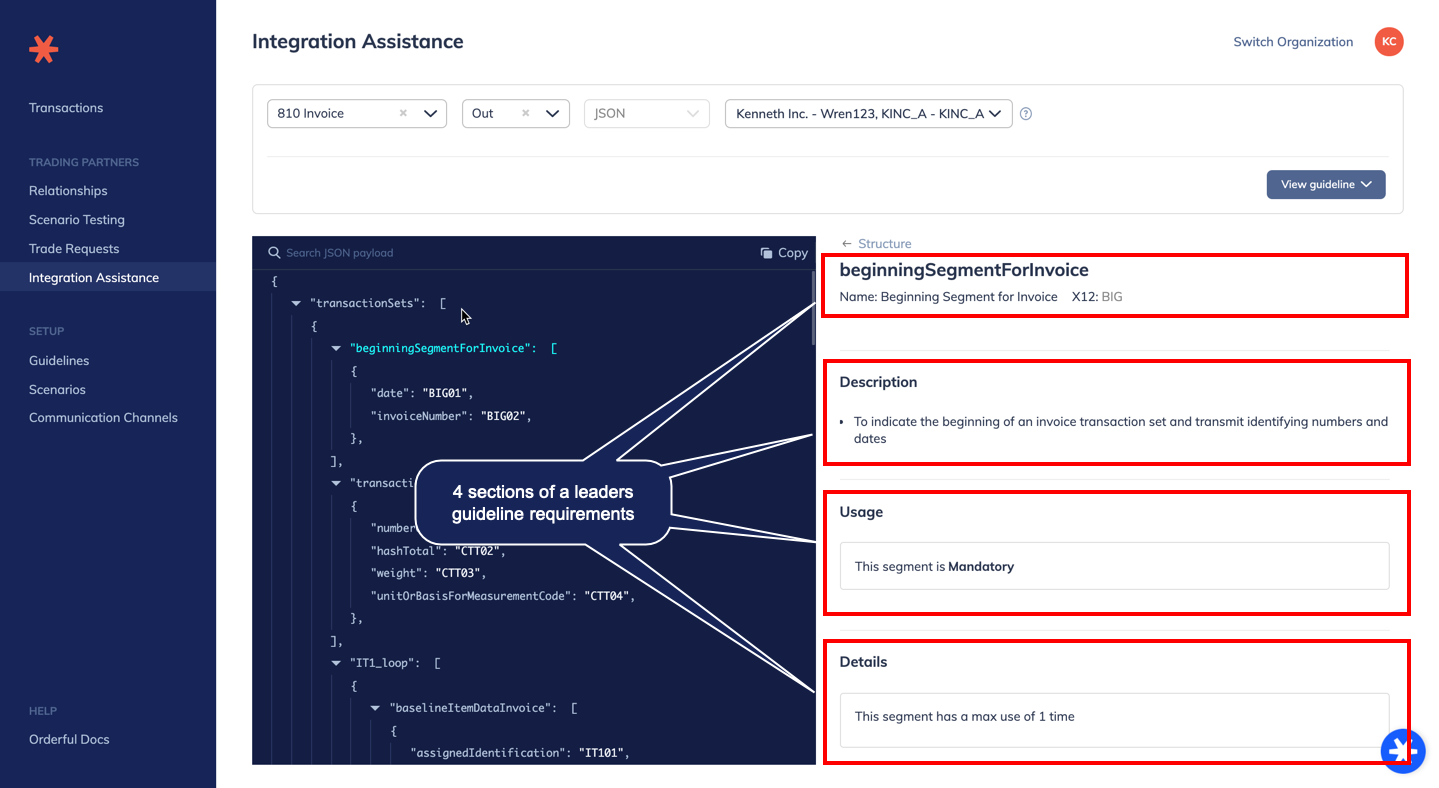Click the X12: BIG label
The image size is (1439, 788).
[1097, 297]
